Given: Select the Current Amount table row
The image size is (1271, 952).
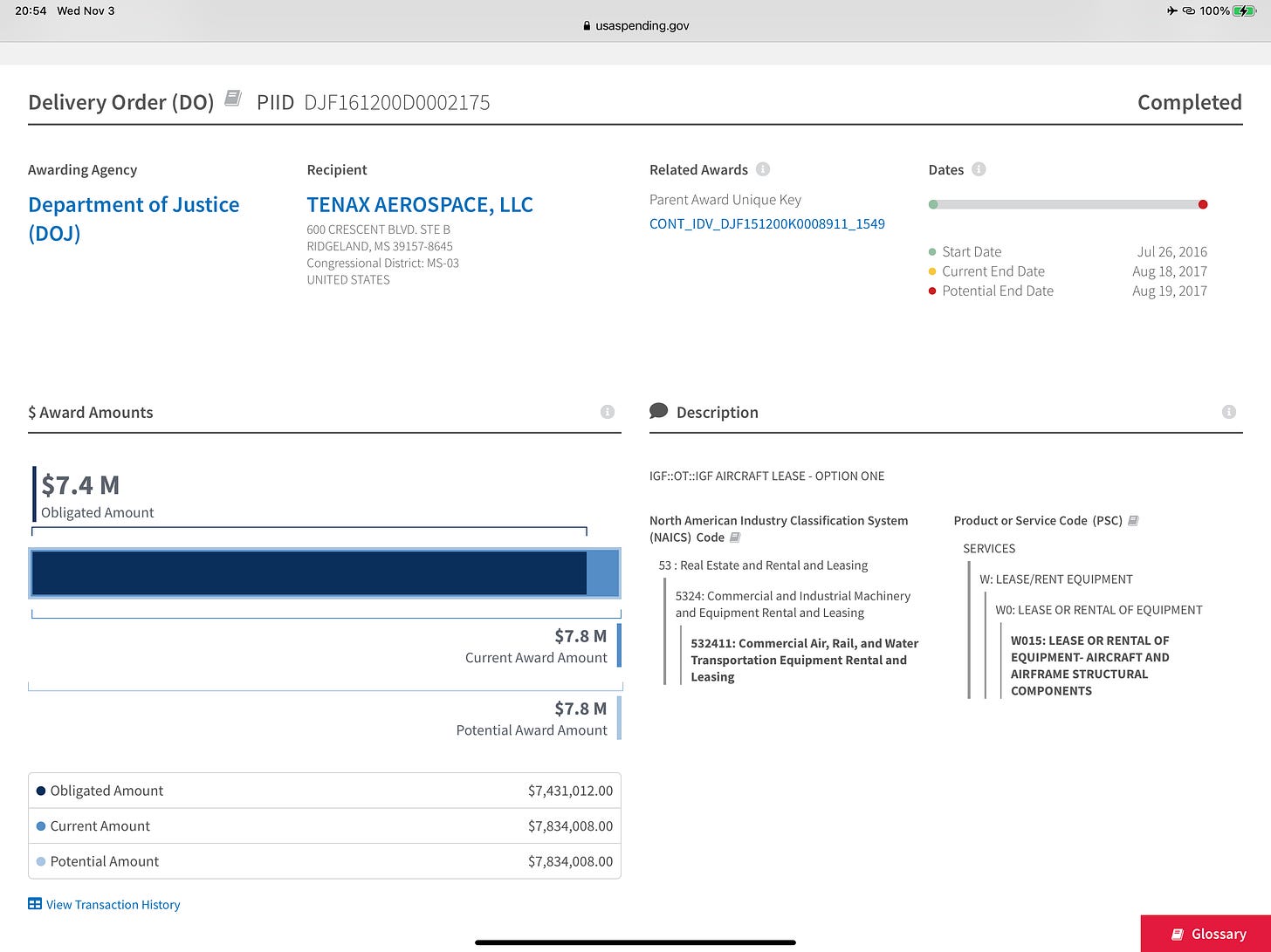Looking at the screenshot, I should [325, 825].
